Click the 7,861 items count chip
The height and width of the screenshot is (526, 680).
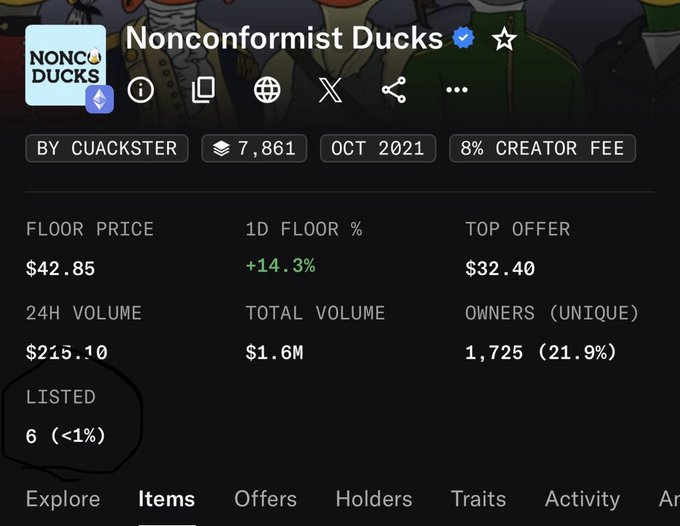pos(254,148)
